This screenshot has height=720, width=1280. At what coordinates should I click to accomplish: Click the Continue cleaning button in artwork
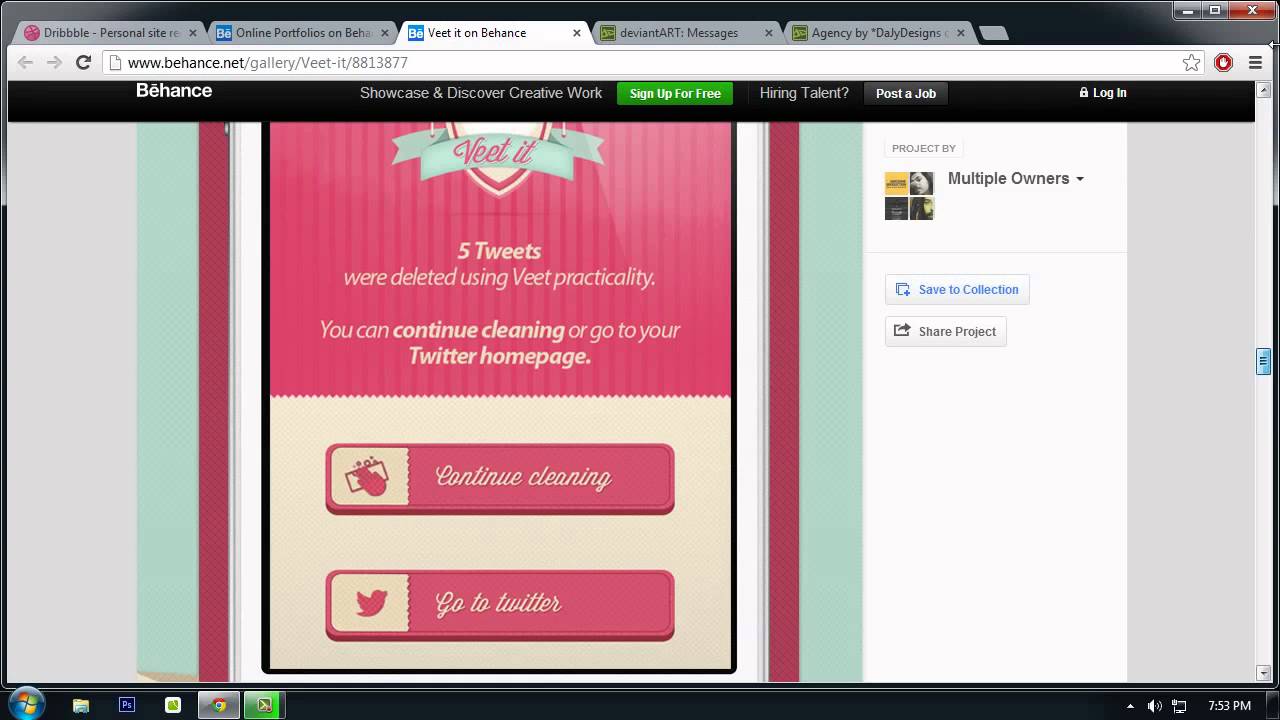tap(500, 479)
